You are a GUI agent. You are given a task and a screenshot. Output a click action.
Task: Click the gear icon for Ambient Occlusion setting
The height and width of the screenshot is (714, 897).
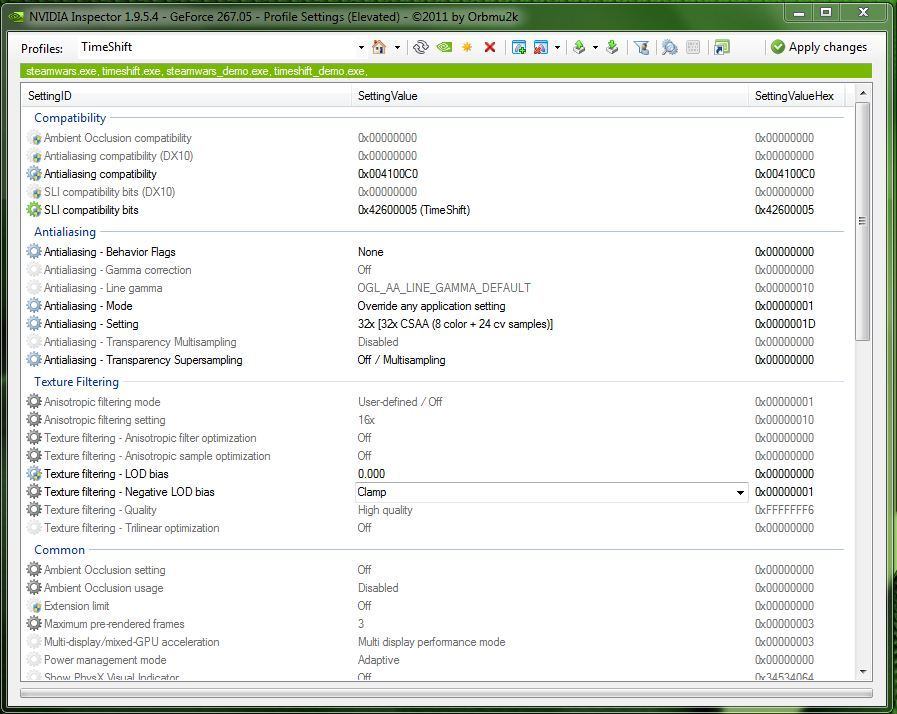(34, 570)
